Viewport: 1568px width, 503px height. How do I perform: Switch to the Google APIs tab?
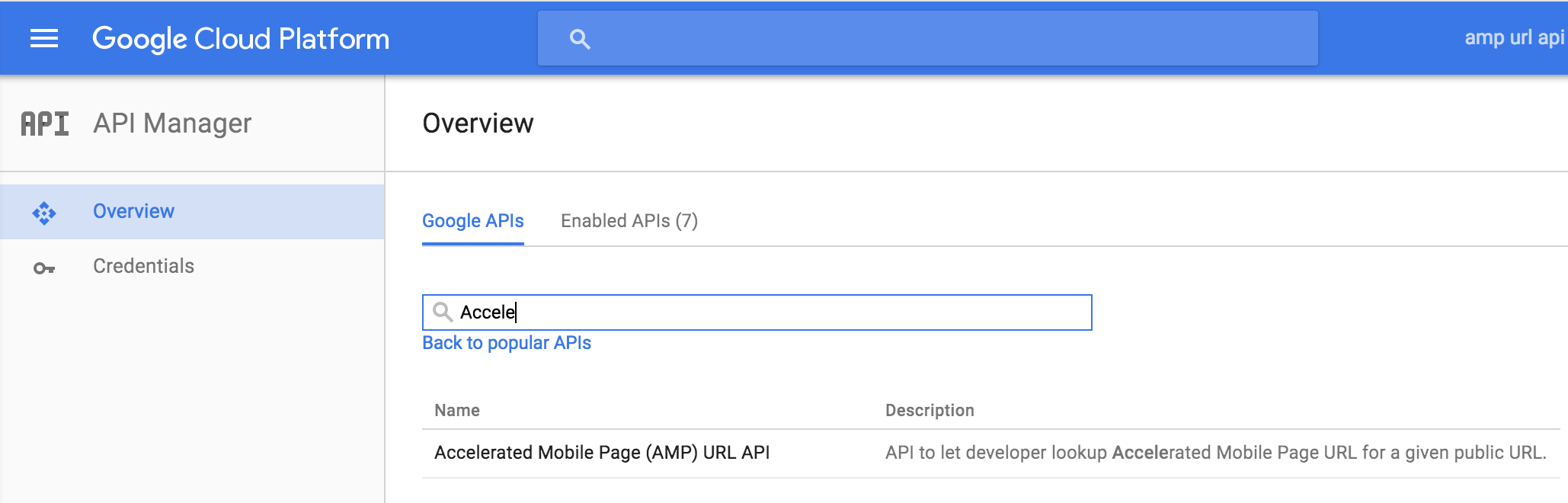[x=473, y=221]
